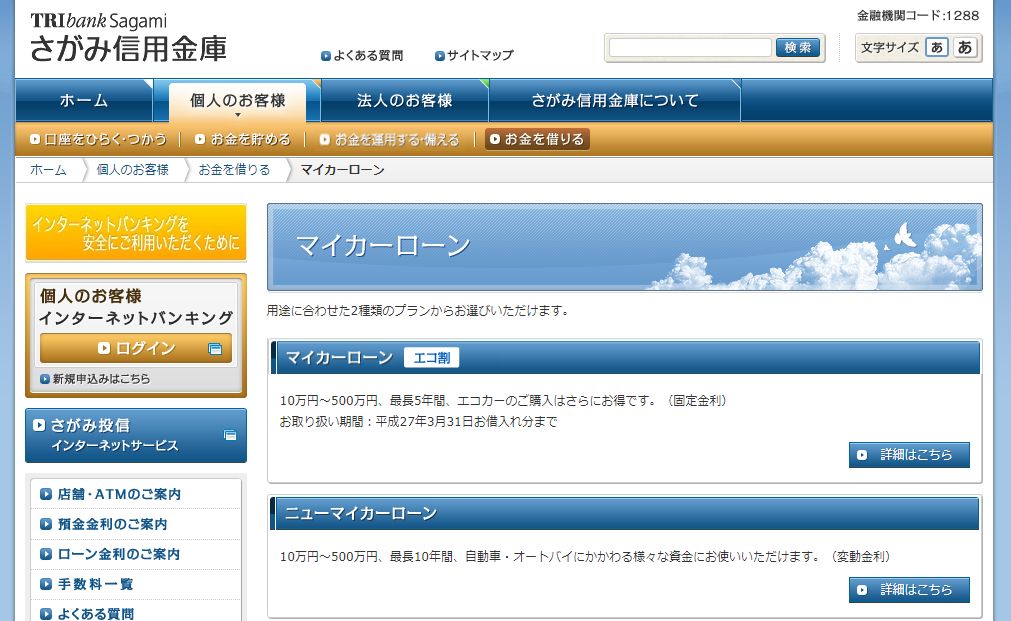Click arrow icon on さがみ投信 banner
1011x621 pixels.
point(39,425)
